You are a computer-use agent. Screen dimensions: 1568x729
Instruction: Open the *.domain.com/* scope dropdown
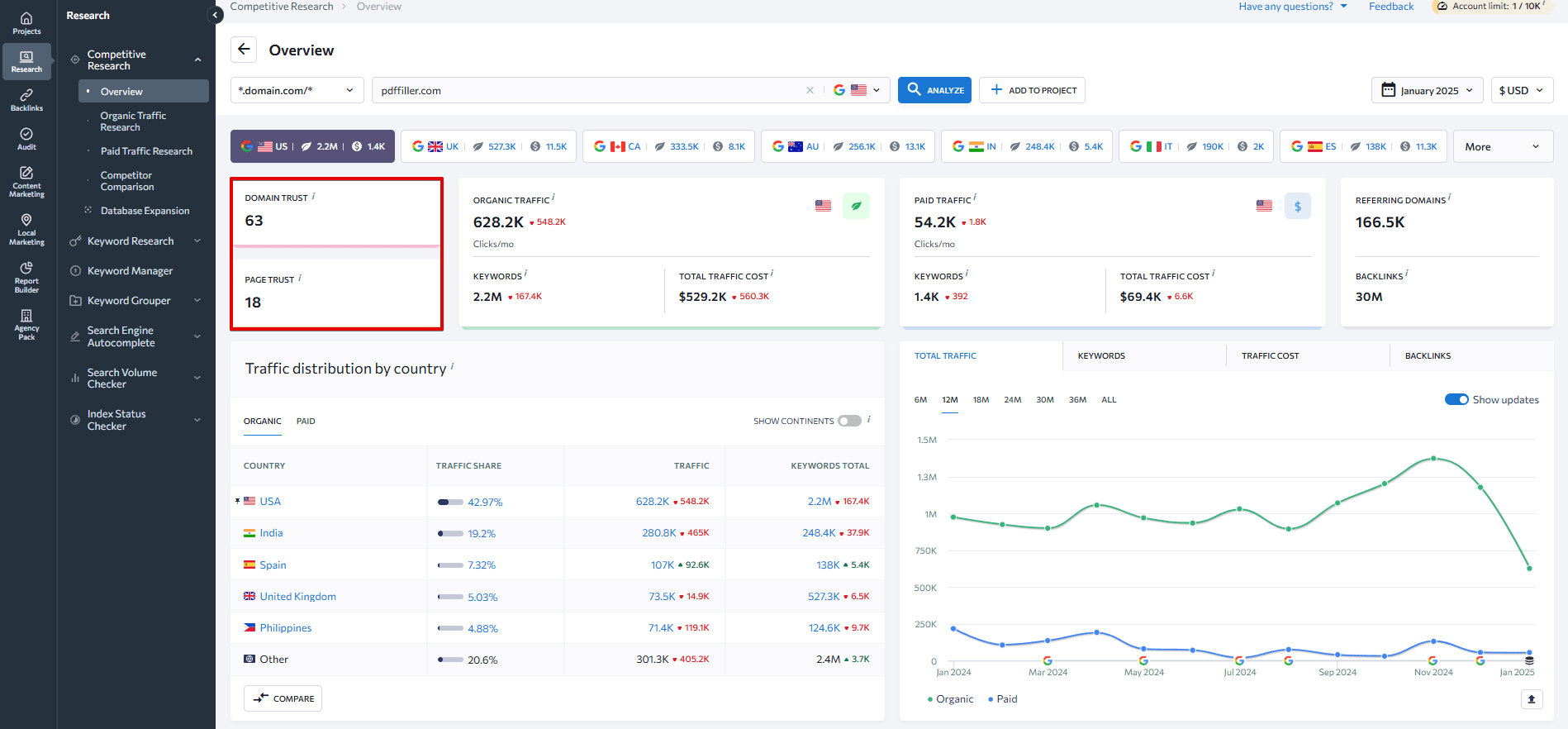297,90
